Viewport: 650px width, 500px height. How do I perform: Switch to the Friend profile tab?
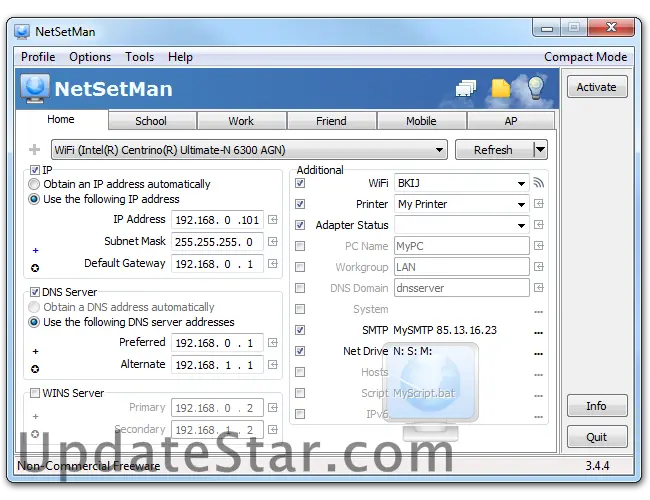tap(331, 121)
